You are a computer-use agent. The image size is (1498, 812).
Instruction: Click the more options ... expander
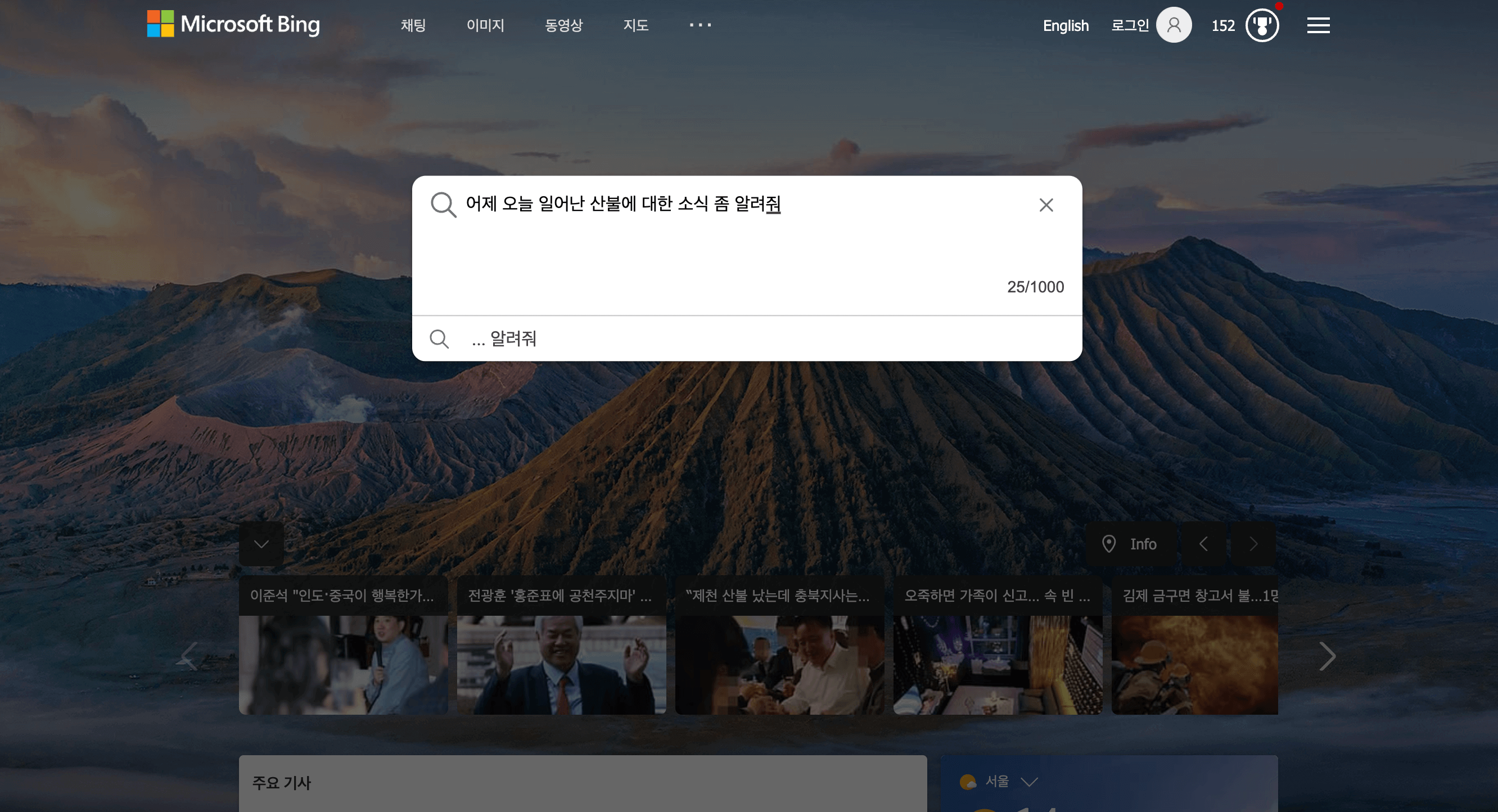click(699, 25)
